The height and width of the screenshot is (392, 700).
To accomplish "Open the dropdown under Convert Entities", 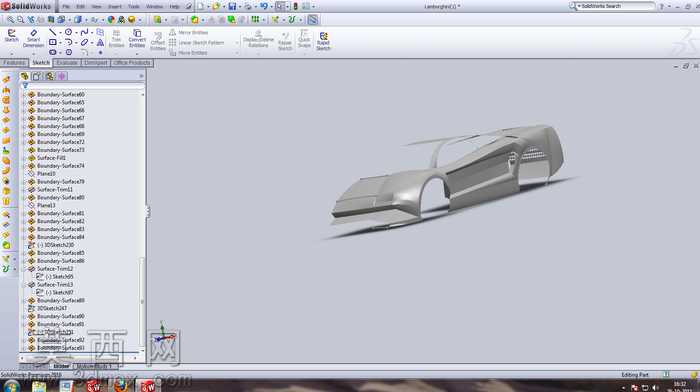I will pyautogui.click(x=137, y=53).
